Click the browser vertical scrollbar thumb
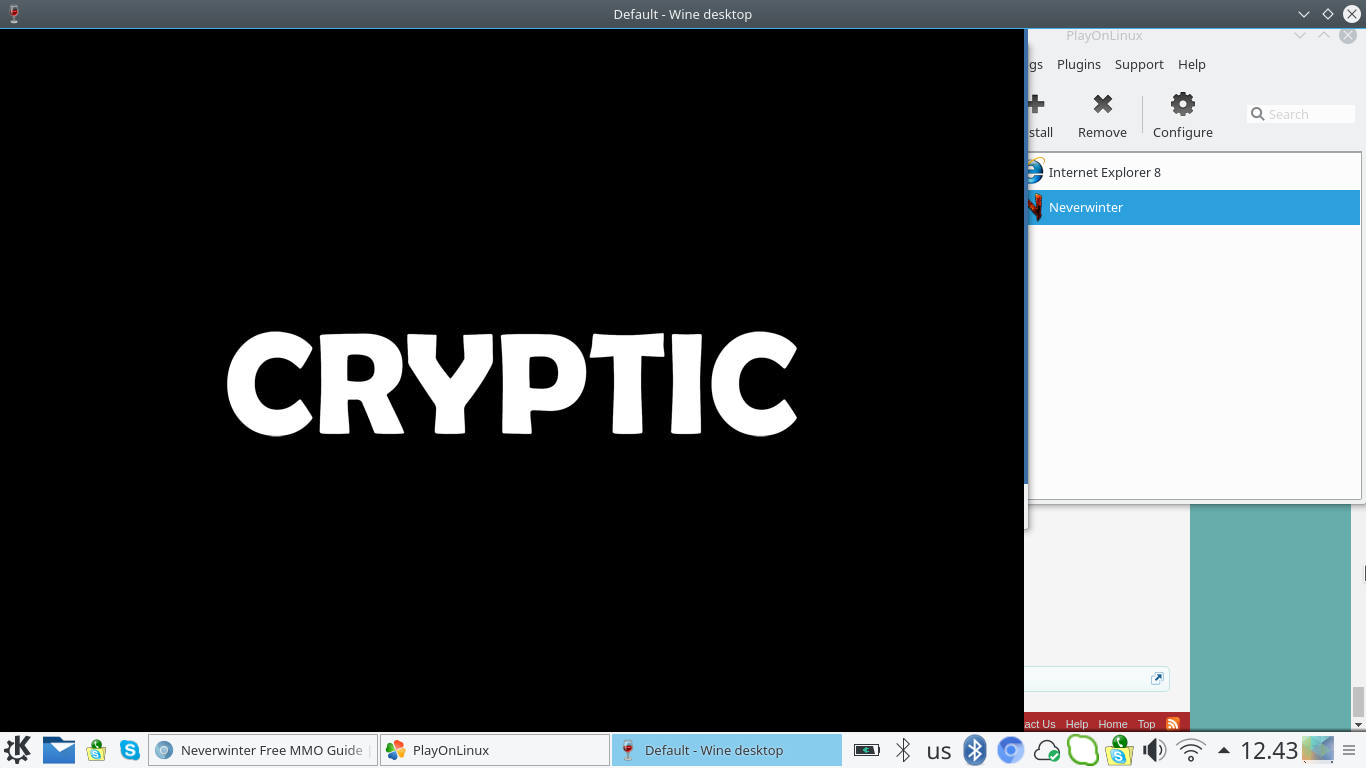The height and width of the screenshot is (768, 1366). pyautogui.click(x=1358, y=702)
